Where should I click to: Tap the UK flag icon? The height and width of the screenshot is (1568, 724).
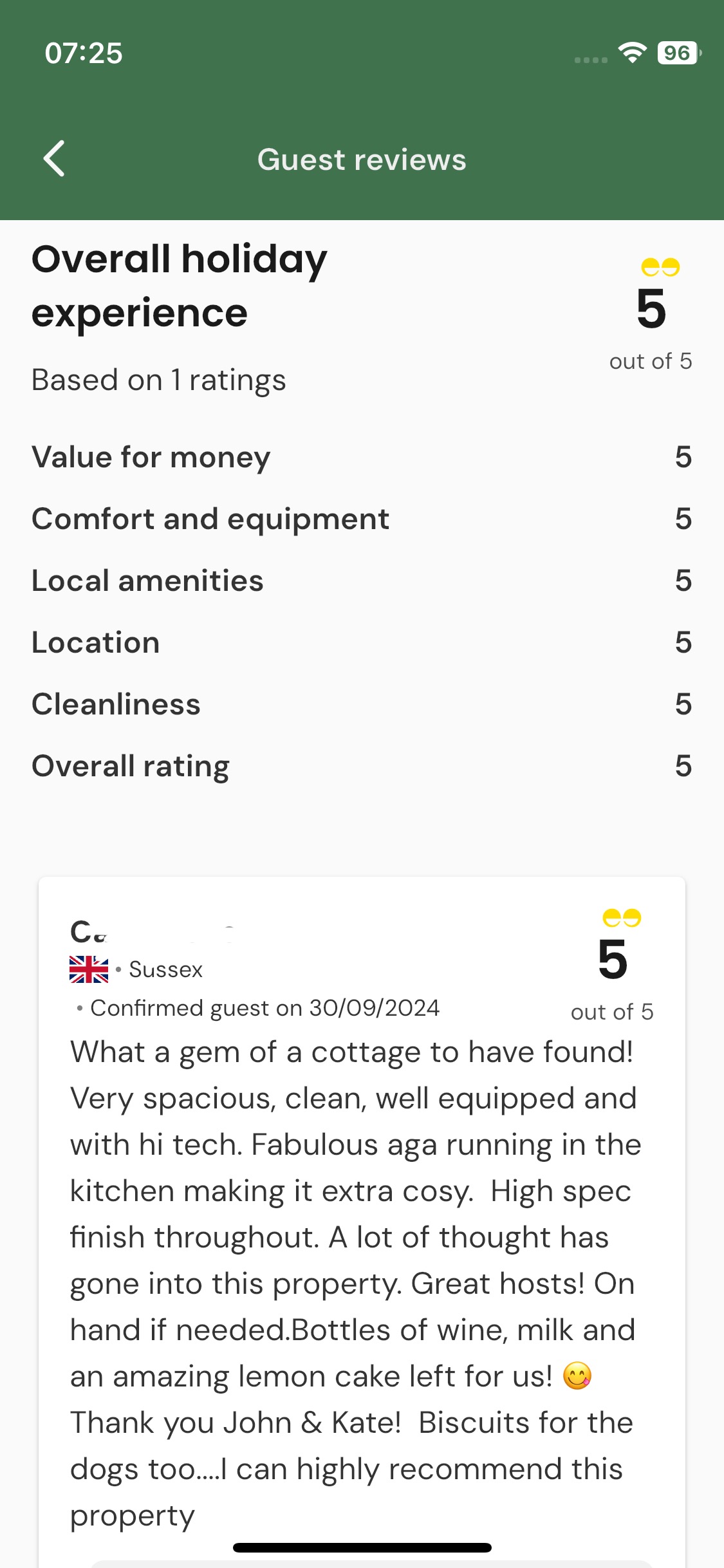pos(89,969)
